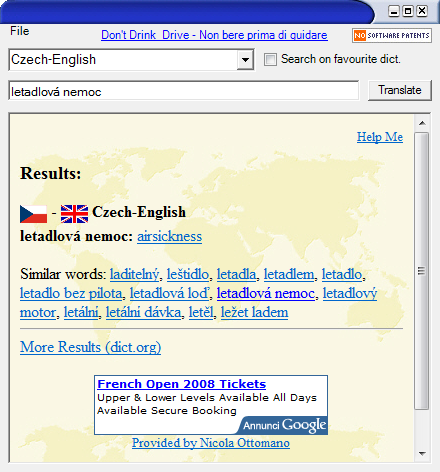Open similar word leštidlo
This screenshot has height=472, width=440.
pyautogui.click(x=188, y=274)
